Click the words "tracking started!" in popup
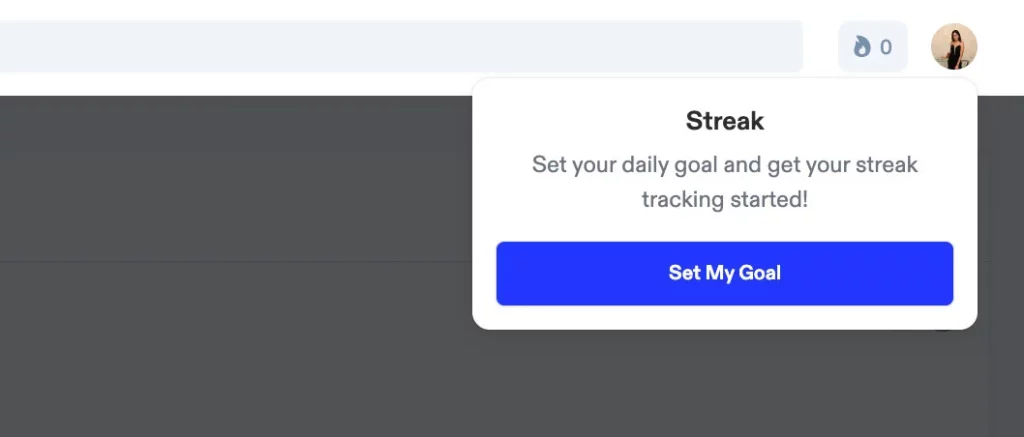 pos(724,199)
